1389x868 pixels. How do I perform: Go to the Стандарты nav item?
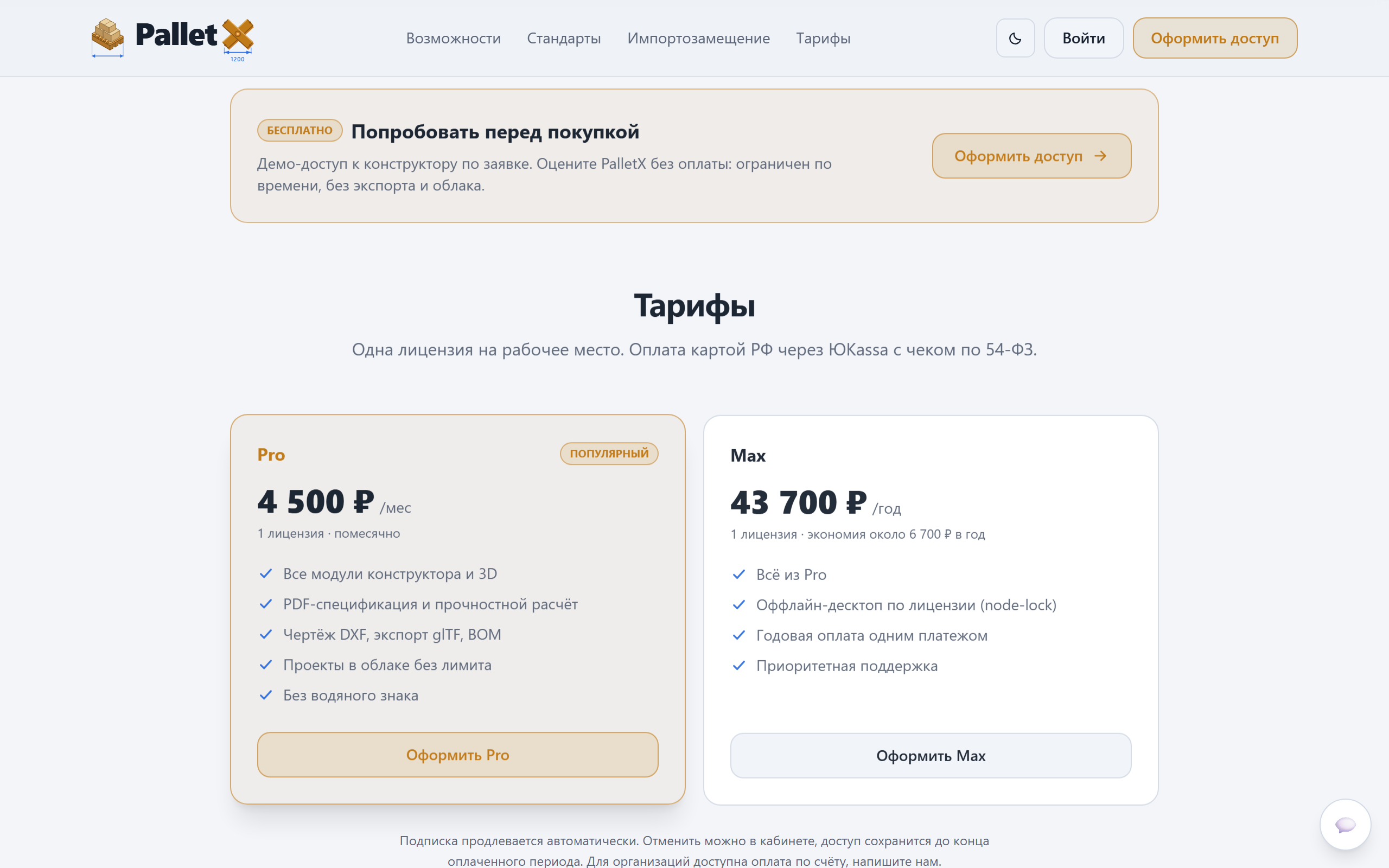coord(564,39)
